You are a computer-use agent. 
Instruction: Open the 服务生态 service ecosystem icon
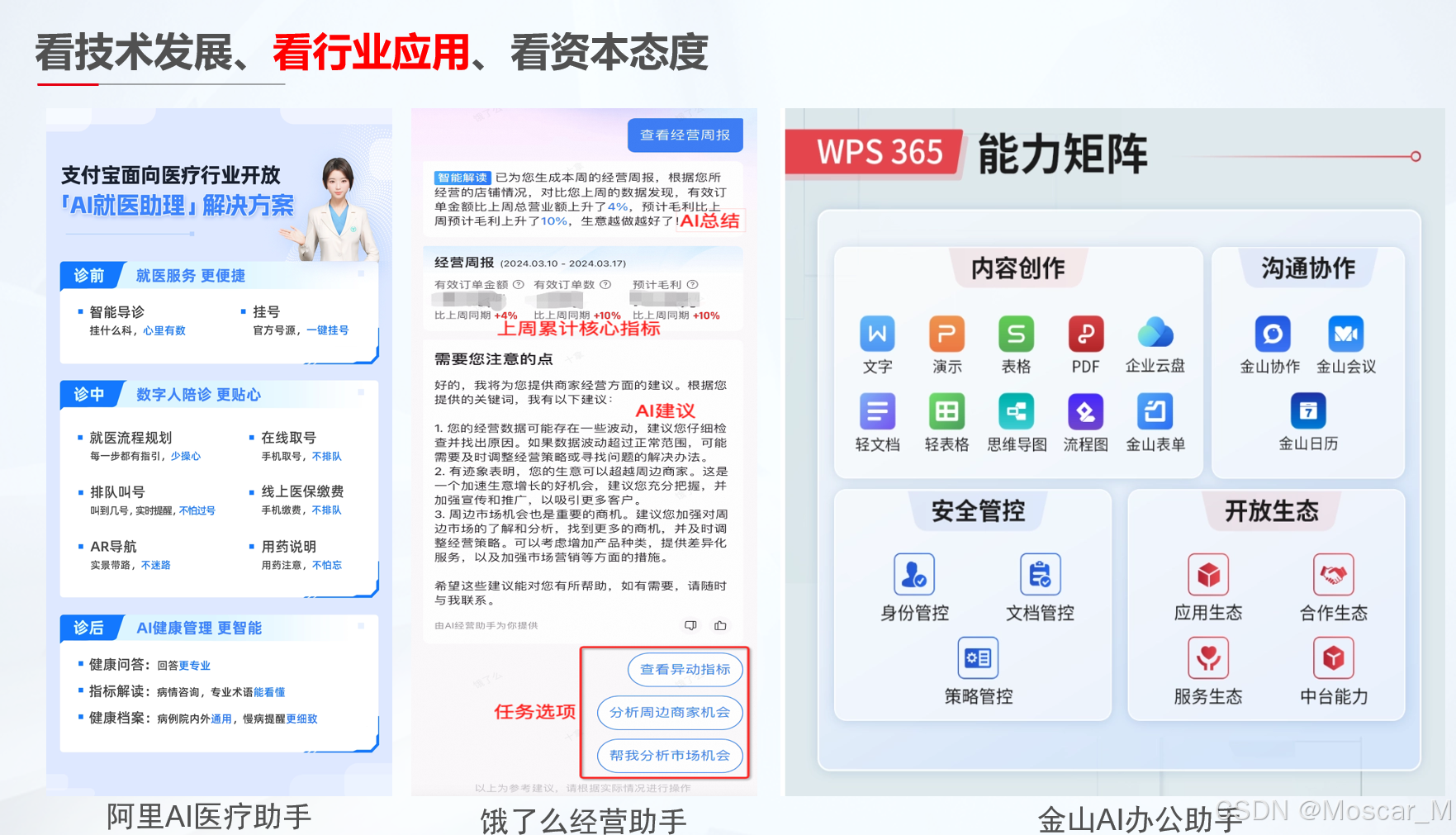tap(1208, 657)
